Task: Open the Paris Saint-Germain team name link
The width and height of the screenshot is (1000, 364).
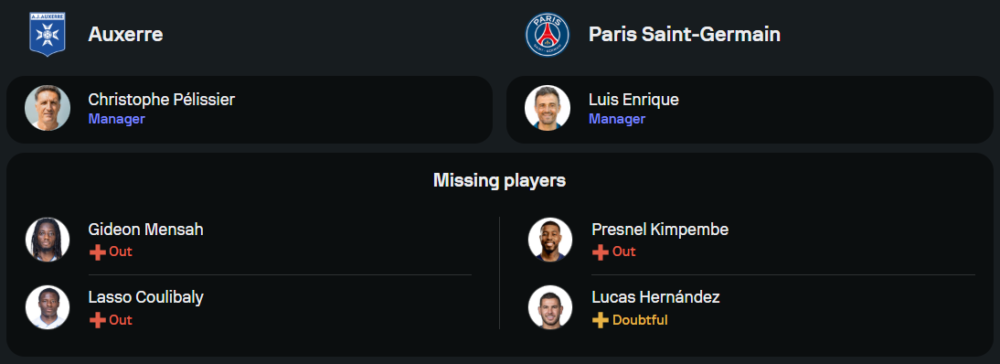Action: tap(684, 34)
